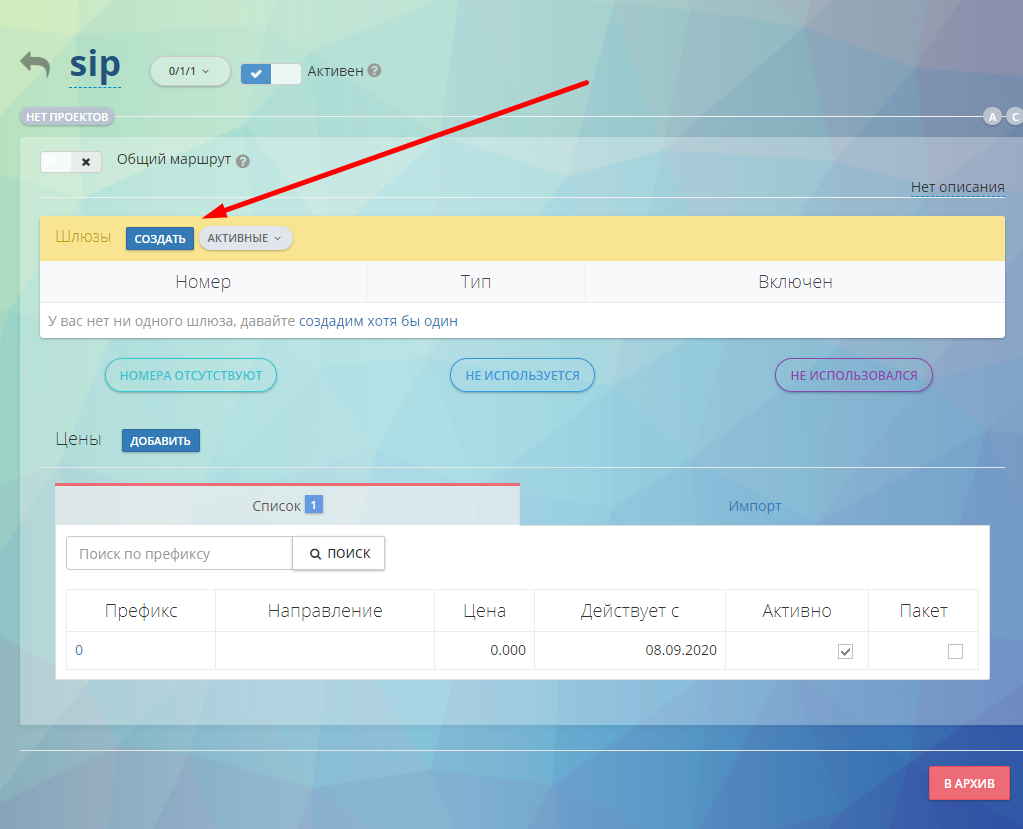This screenshot has height=829, width=1023.
Task: Click help icon beside Общий маршрут
Action: (242, 160)
